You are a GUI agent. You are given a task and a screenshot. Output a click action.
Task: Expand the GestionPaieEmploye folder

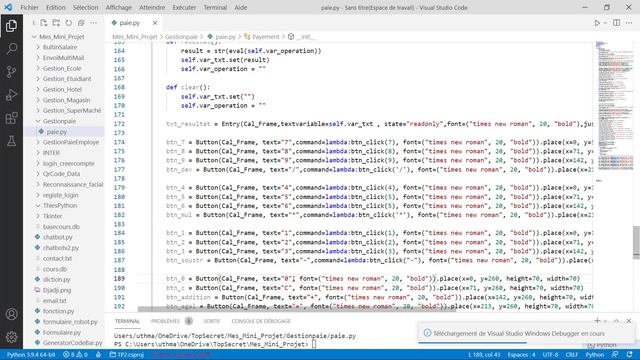(71, 142)
